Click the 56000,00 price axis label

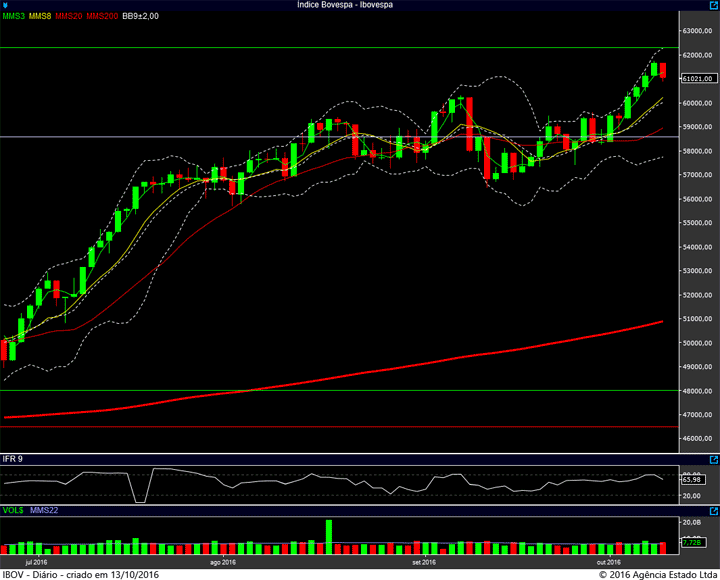pos(698,199)
